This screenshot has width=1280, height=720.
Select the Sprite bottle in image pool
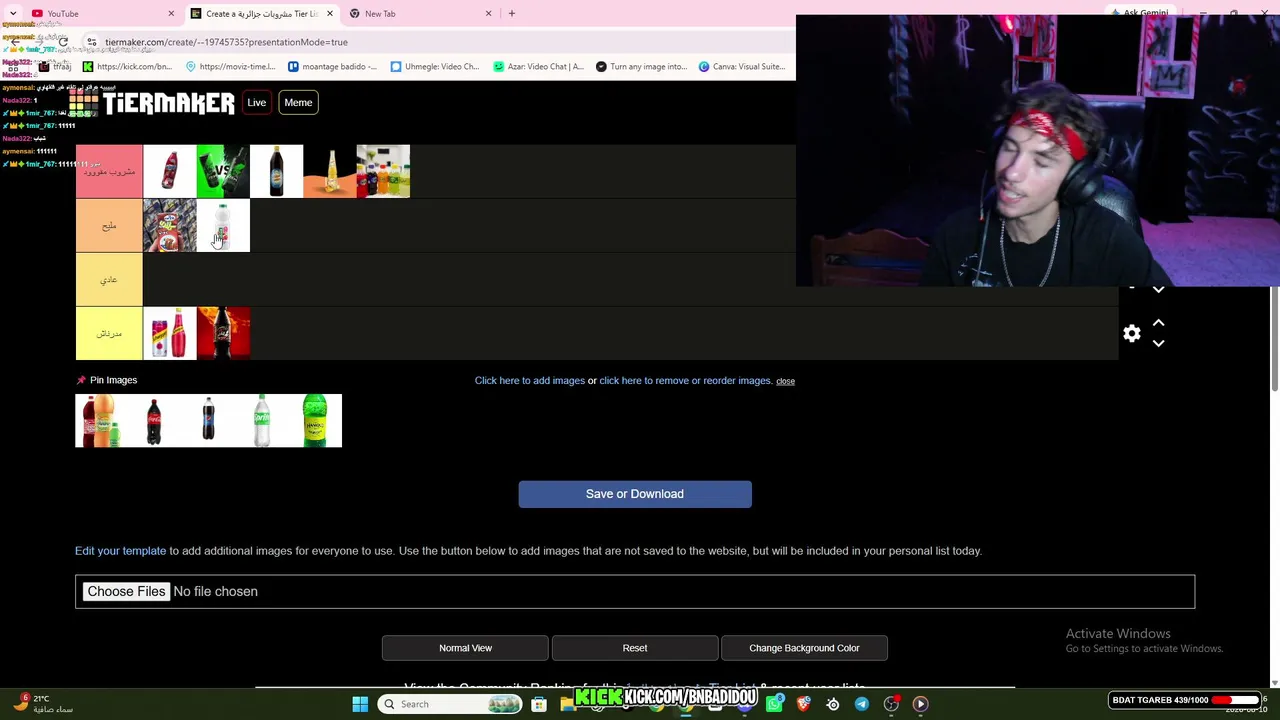point(262,421)
